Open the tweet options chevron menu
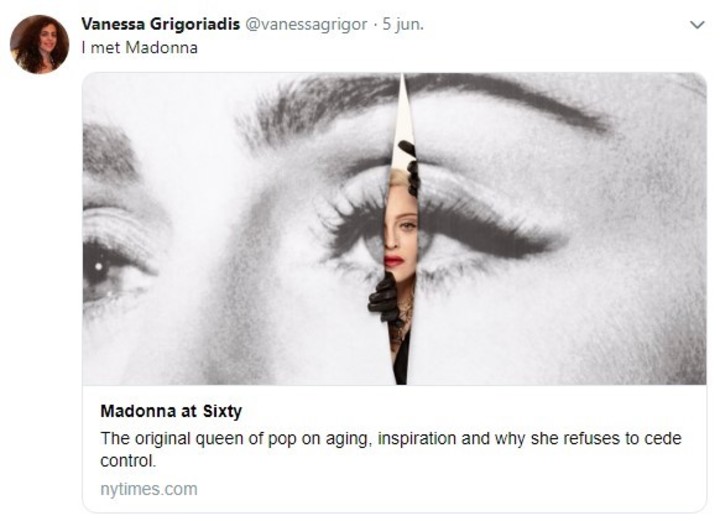Image resolution: width=720 pixels, height=521 pixels. click(697, 25)
